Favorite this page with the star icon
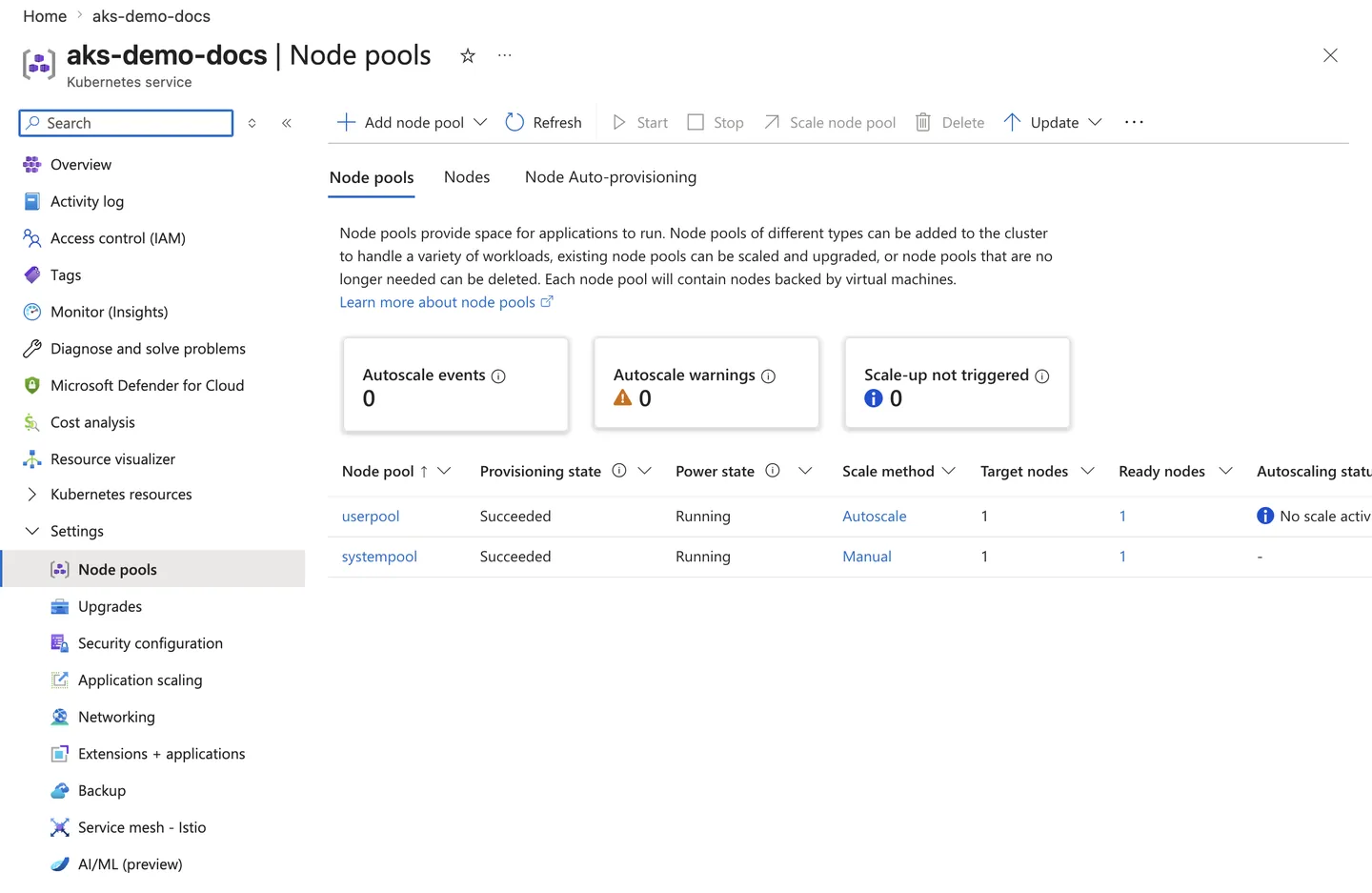1372x893 pixels. 467,55
